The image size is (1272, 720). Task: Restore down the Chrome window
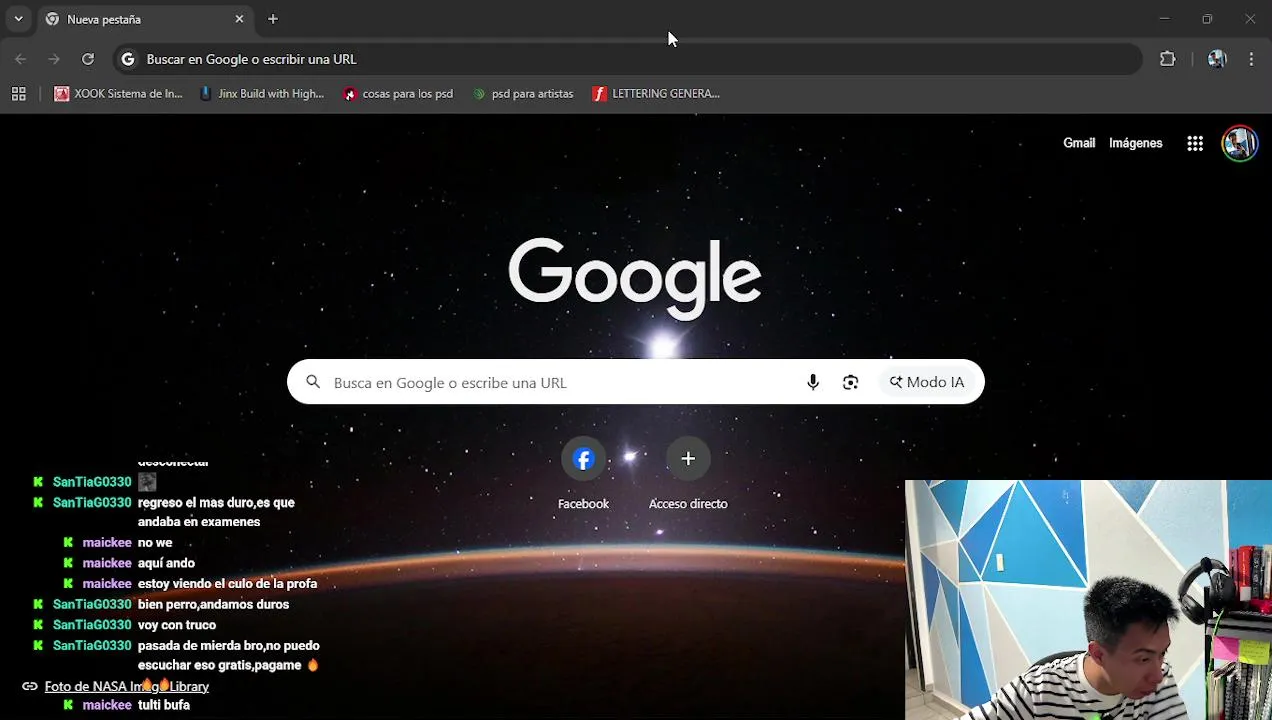coord(1207,19)
